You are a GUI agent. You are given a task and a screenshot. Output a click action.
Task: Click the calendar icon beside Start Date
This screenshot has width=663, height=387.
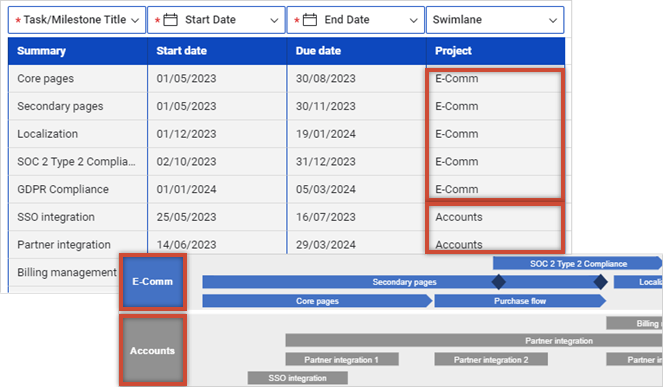tap(170, 20)
